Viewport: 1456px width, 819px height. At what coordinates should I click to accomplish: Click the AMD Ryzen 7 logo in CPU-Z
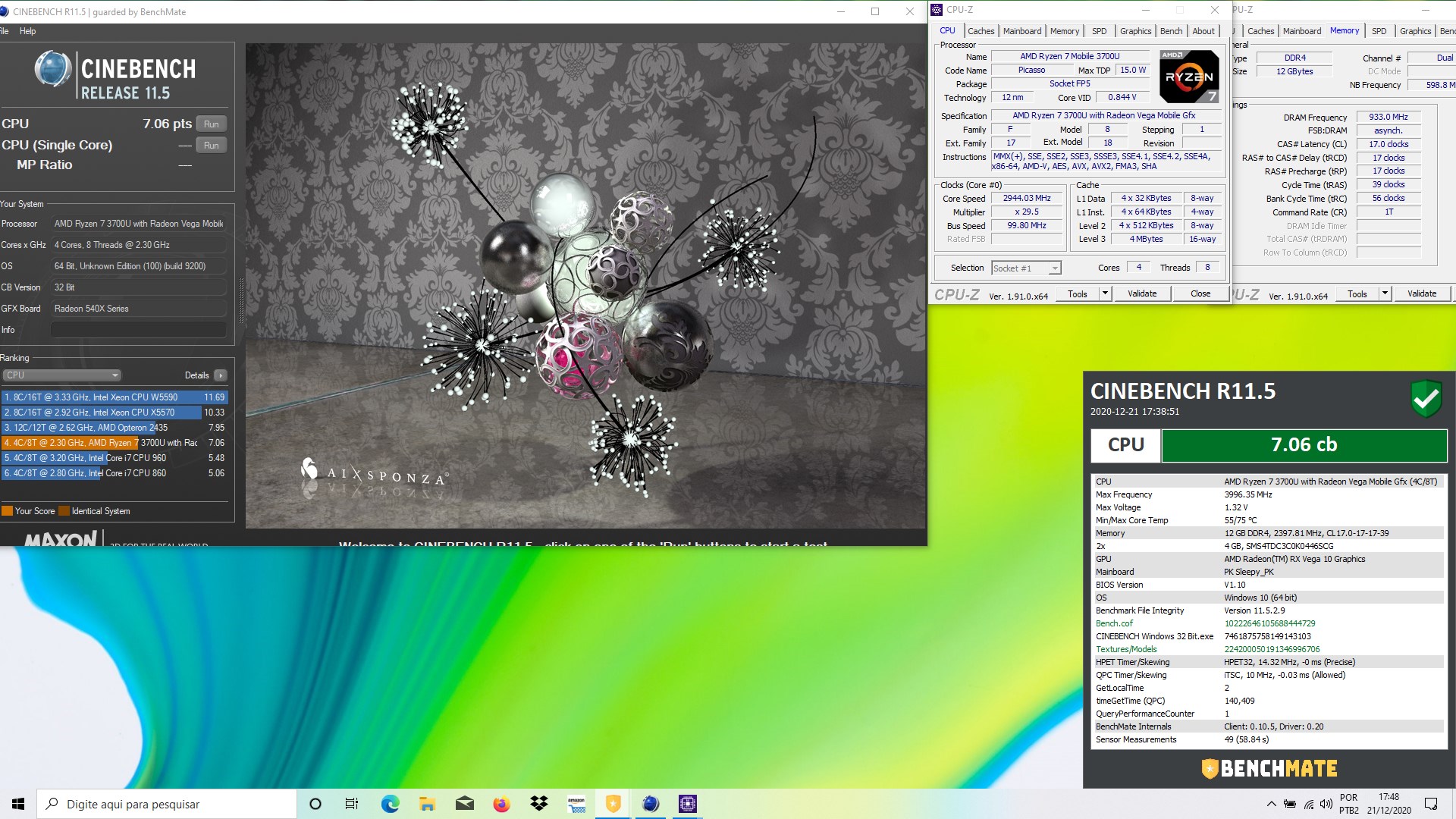[x=1189, y=76]
